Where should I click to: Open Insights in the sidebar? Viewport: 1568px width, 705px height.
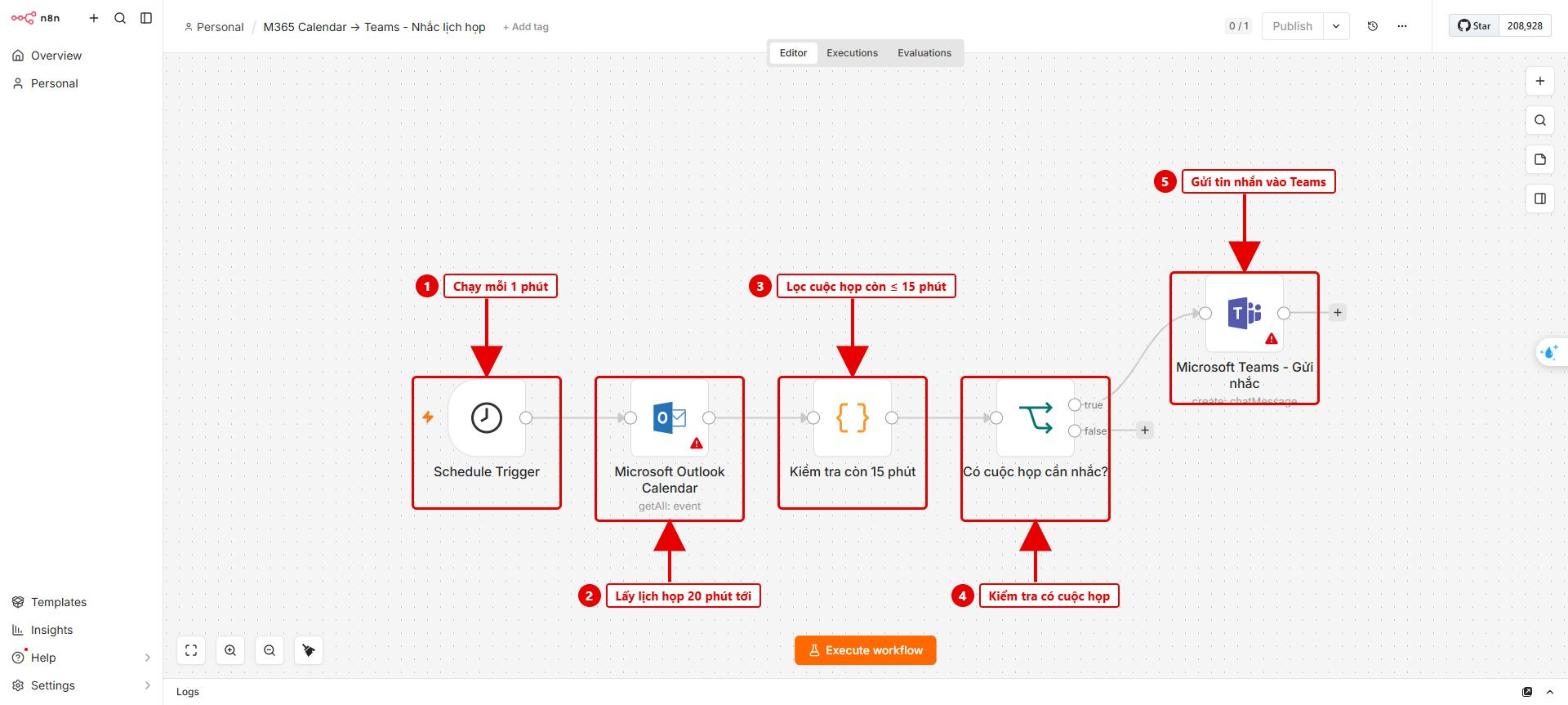(x=81, y=630)
